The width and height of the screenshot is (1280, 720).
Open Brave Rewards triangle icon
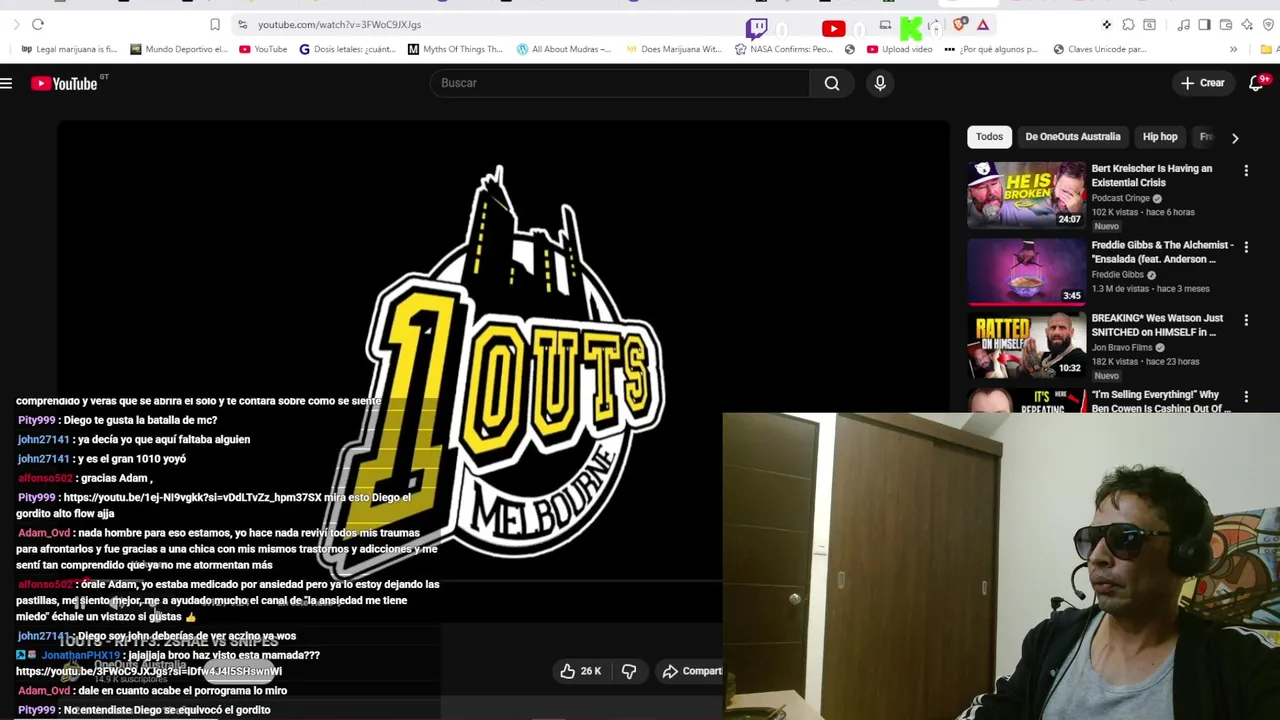point(983,25)
